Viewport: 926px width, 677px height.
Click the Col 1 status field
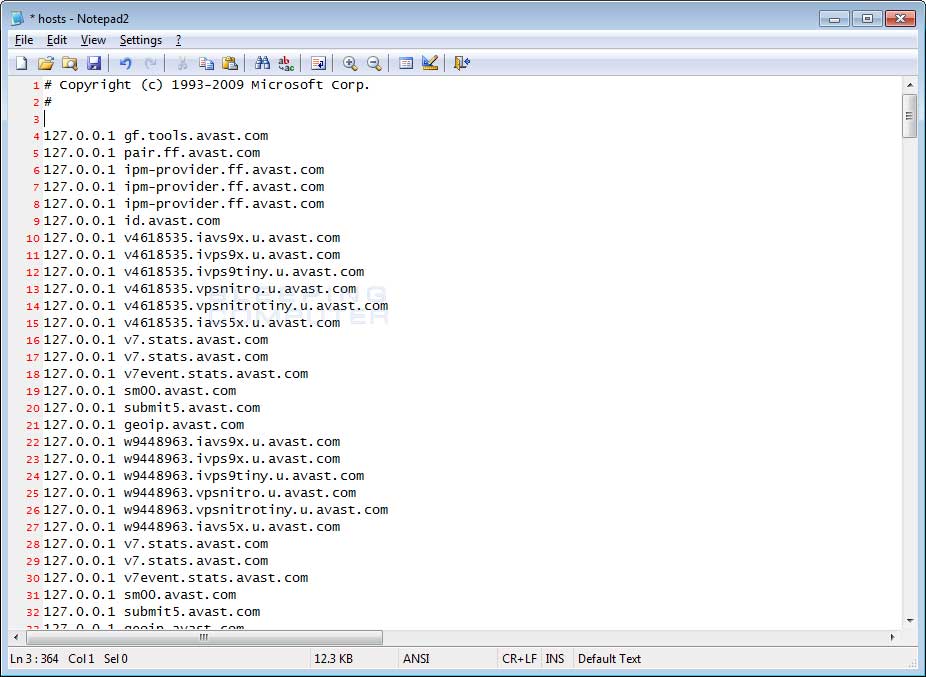(81, 659)
